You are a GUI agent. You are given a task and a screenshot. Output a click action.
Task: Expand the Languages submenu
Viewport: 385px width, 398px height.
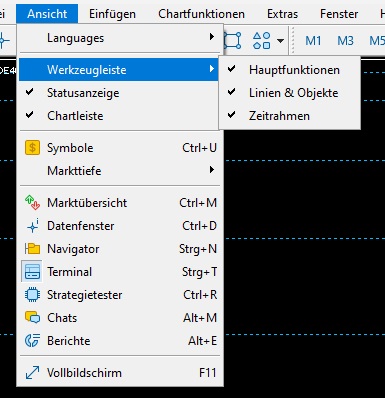pos(120,38)
